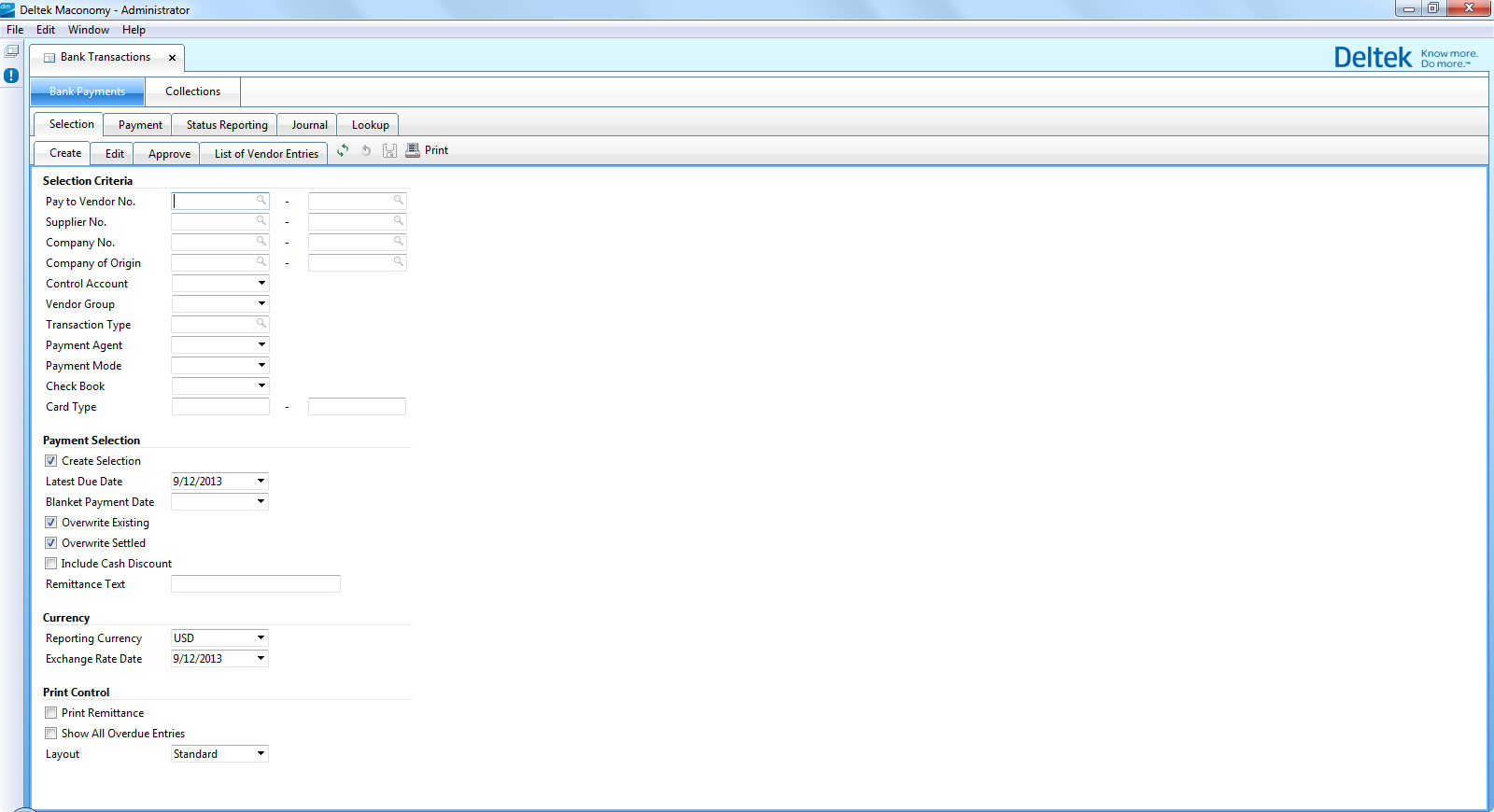Click the blue exclamation notification icon
This screenshot has width=1494, height=812.
coord(11,76)
